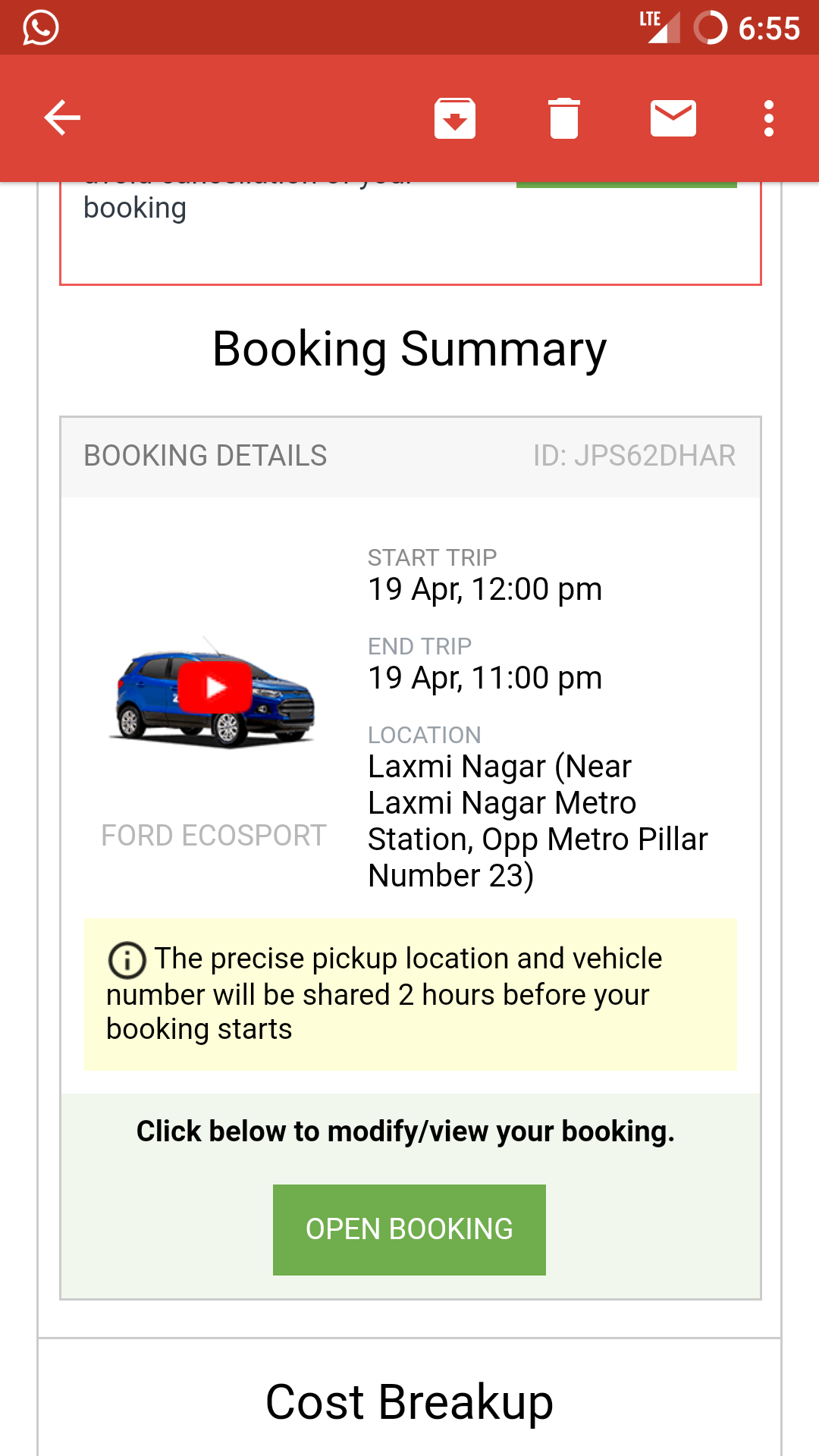The width and height of the screenshot is (819, 1456).
Task: Tap the Cost Breakup heading
Action: point(409,1401)
